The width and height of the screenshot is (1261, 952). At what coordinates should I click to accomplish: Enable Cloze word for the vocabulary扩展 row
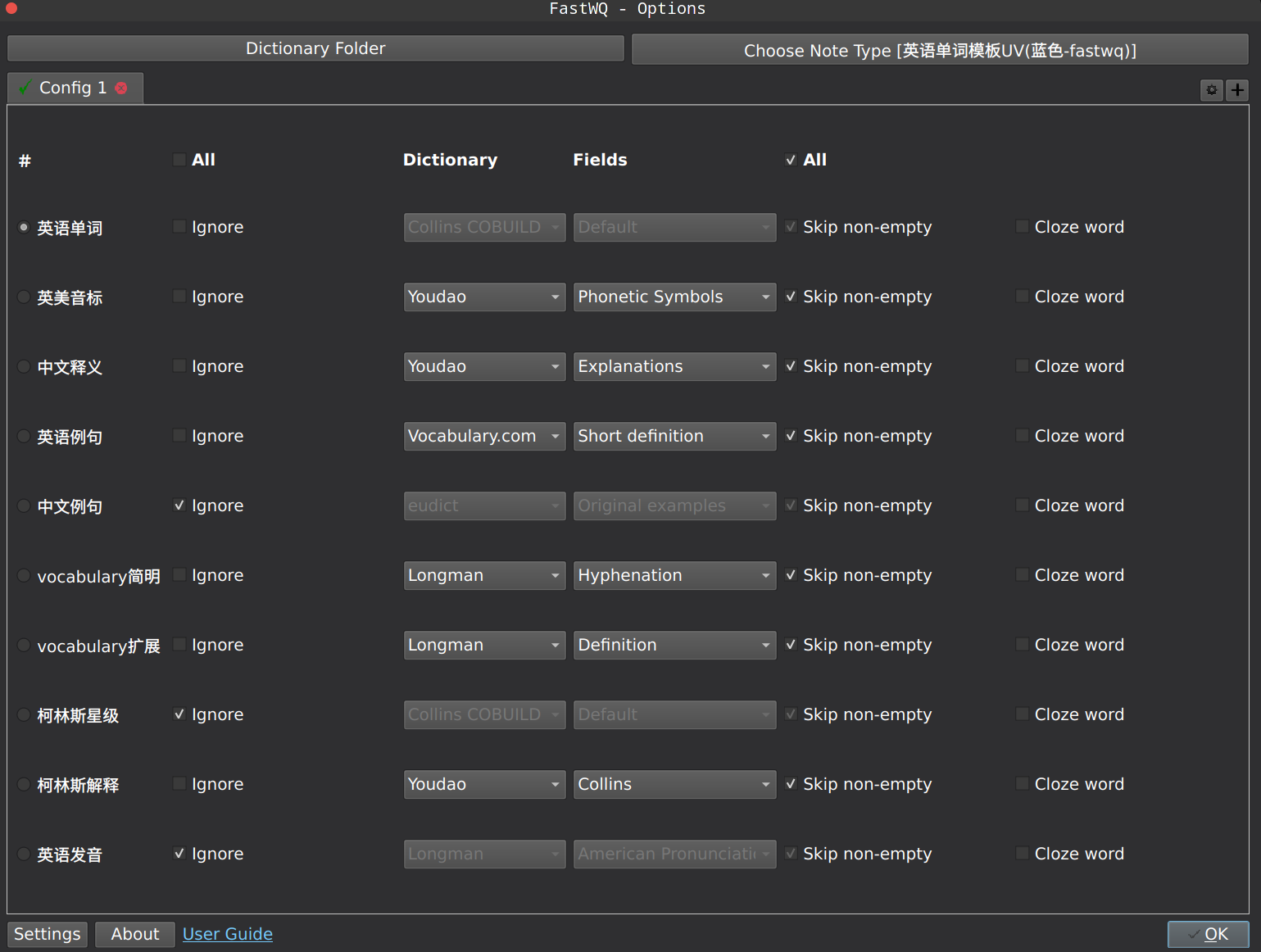tap(1022, 645)
